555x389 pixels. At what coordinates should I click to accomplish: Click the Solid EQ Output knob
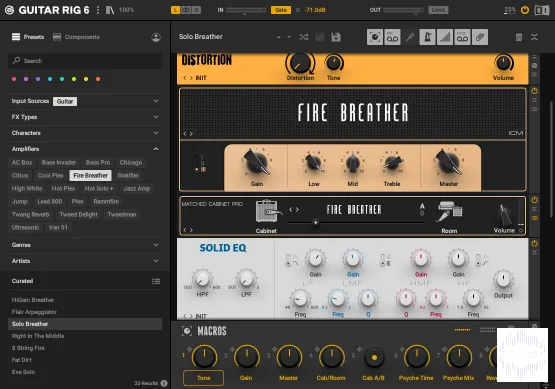click(x=503, y=280)
